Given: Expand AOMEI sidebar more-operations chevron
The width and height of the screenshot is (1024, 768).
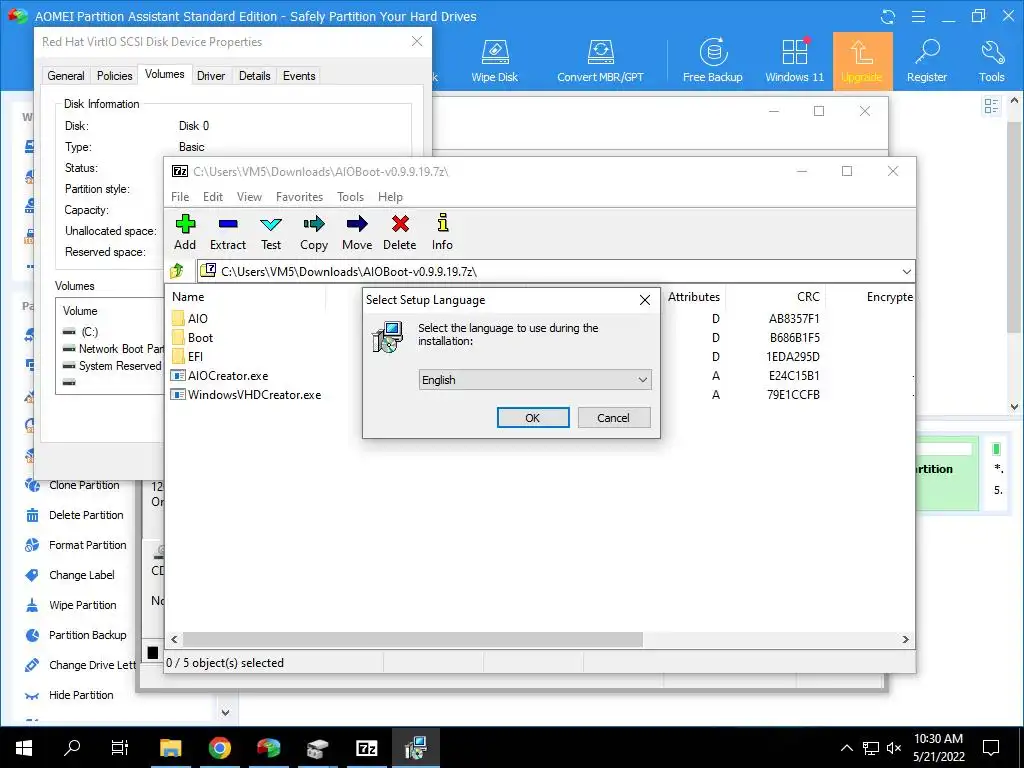Looking at the screenshot, I should pos(225,712).
